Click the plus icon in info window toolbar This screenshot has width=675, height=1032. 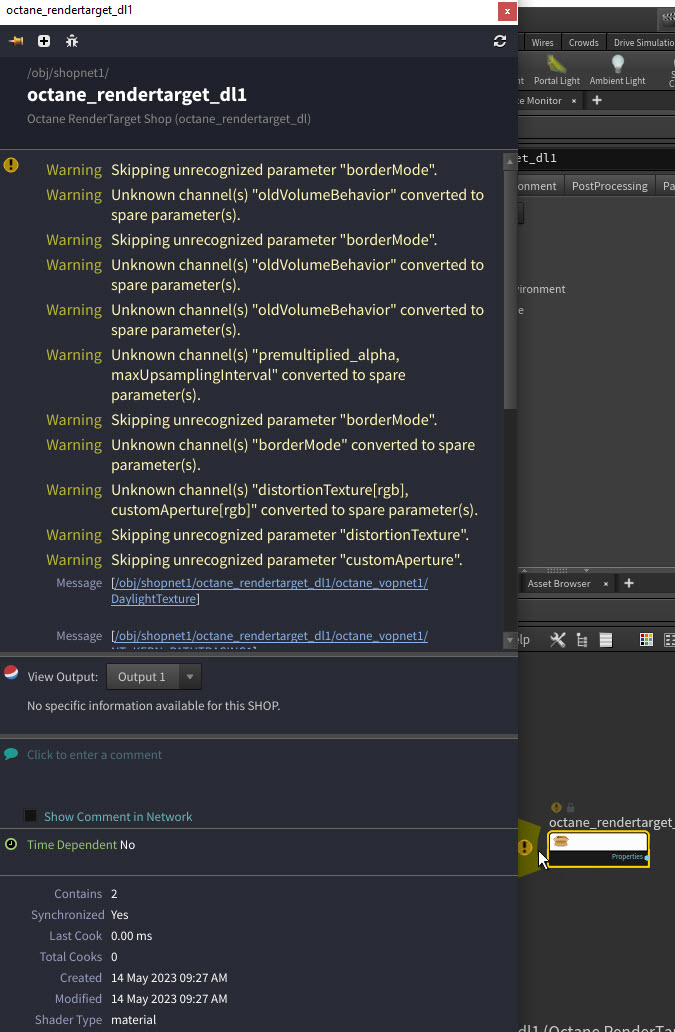pyautogui.click(x=44, y=41)
